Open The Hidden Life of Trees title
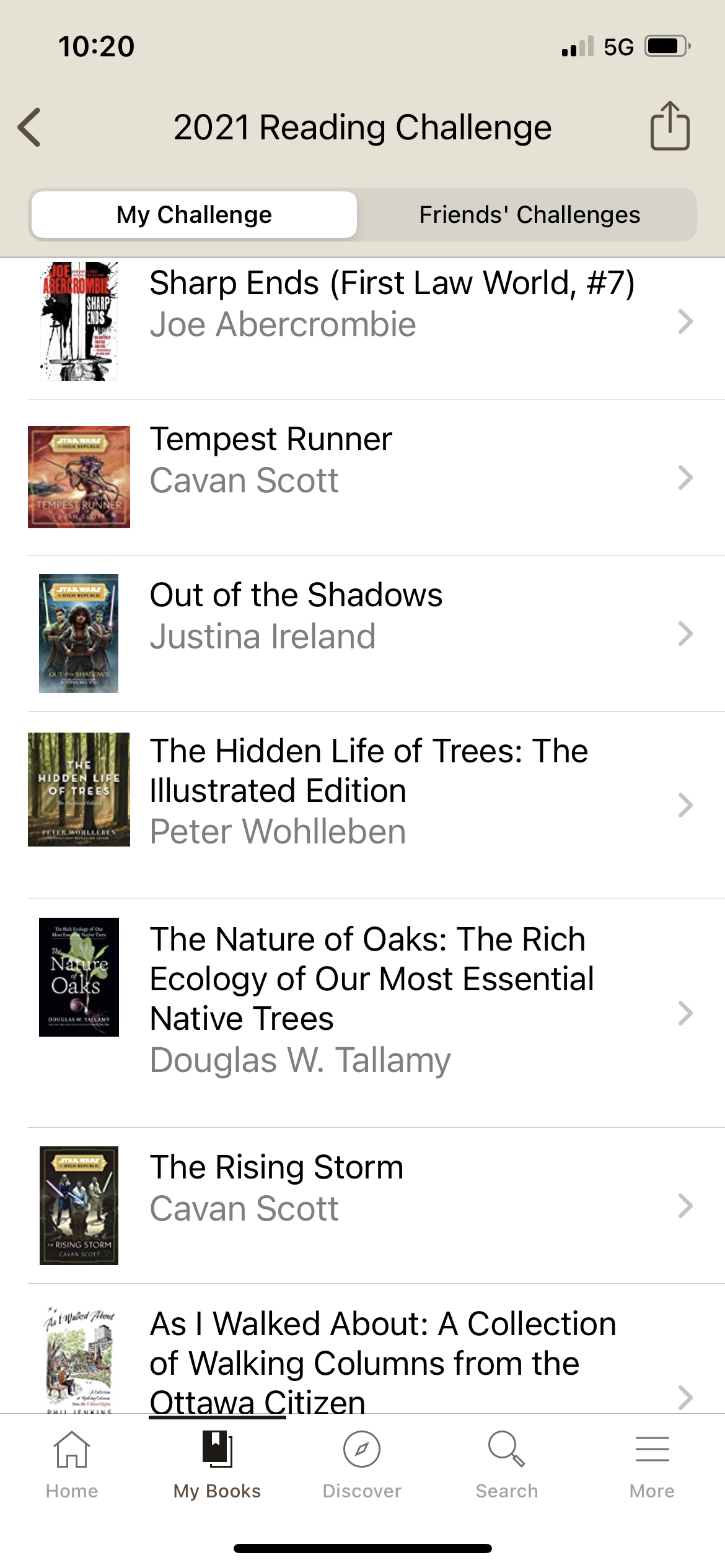This screenshot has height=1568, width=725. [x=369, y=770]
